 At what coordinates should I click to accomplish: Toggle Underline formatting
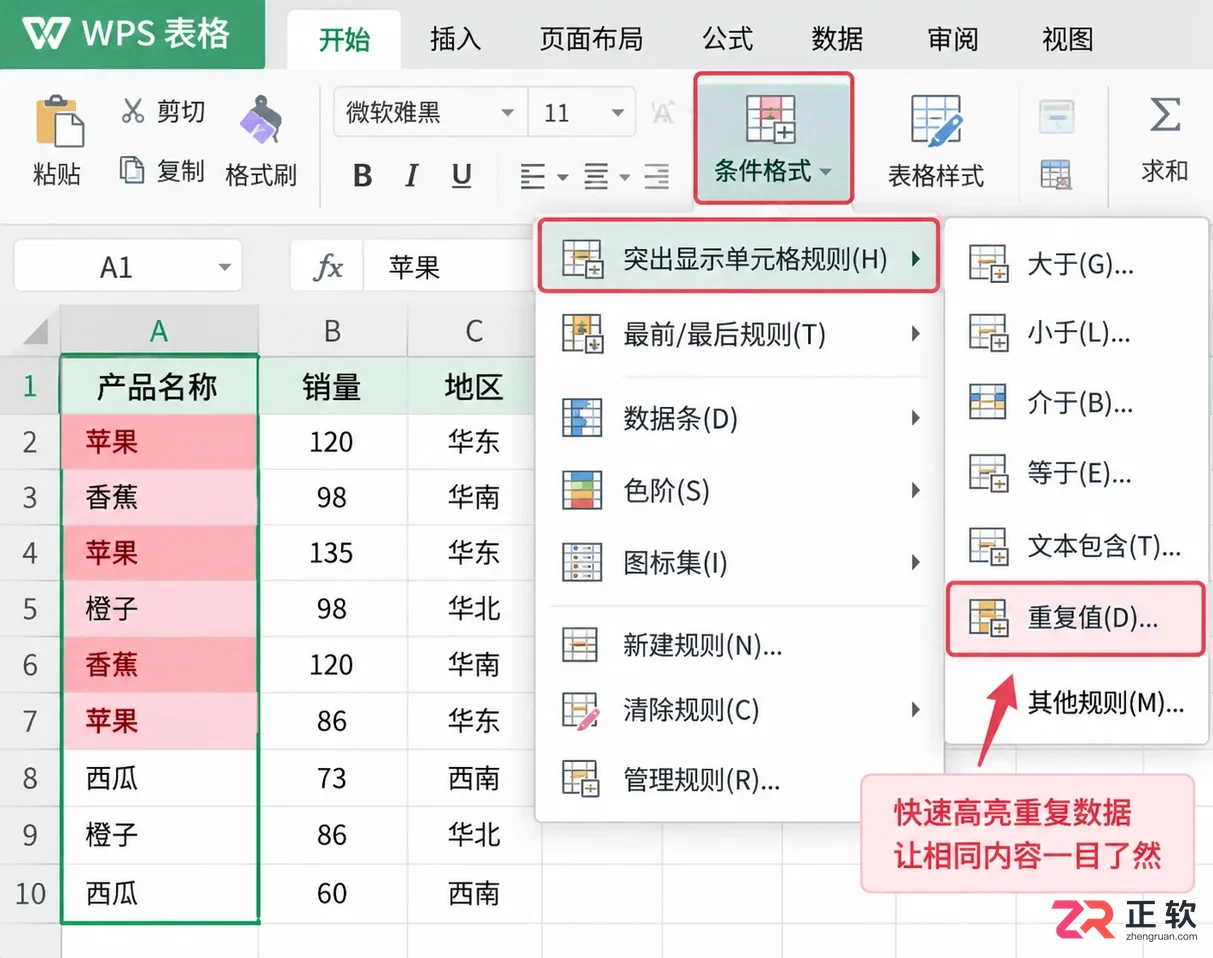coord(461,177)
